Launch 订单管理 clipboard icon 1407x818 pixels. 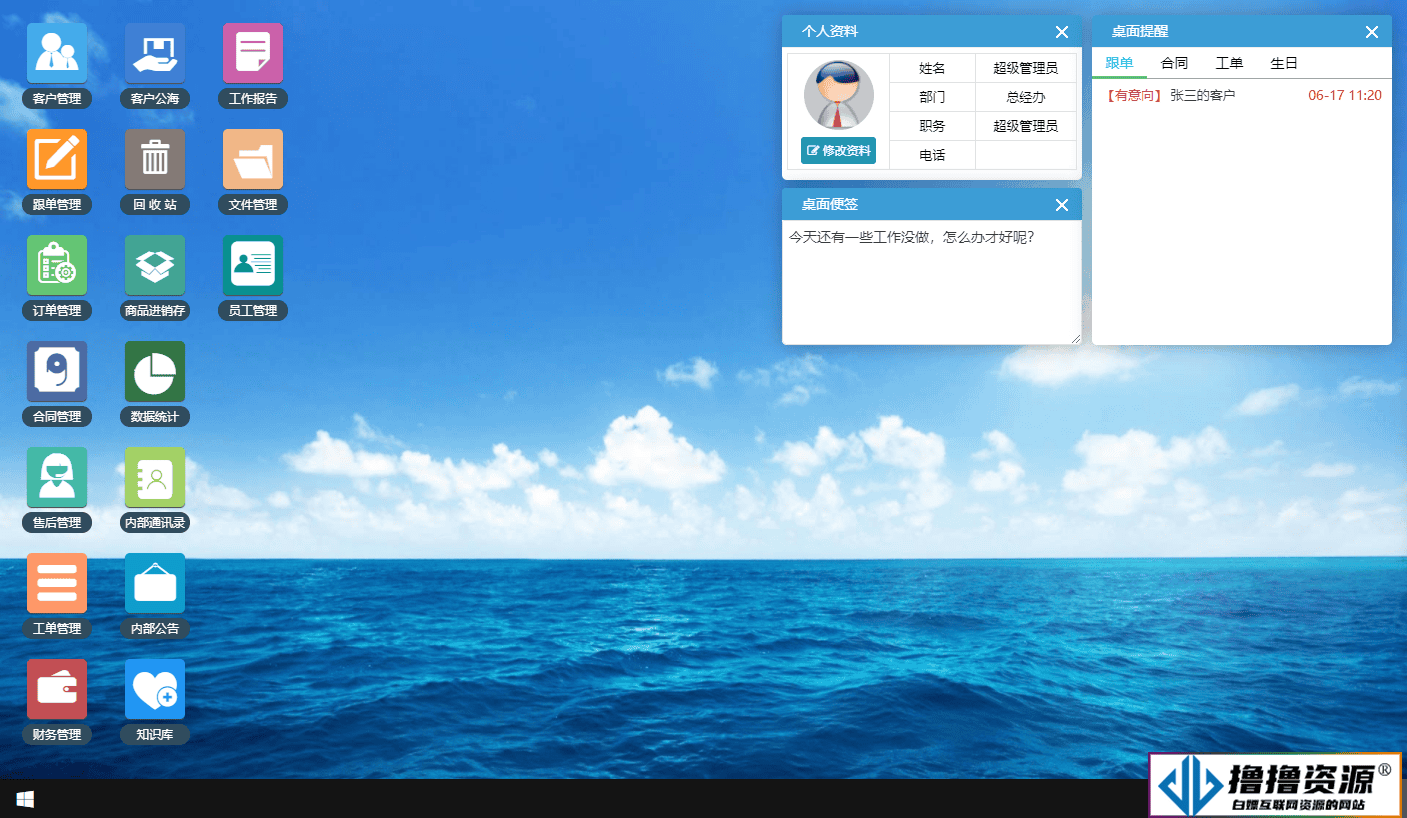pyautogui.click(x=57, y=265)
